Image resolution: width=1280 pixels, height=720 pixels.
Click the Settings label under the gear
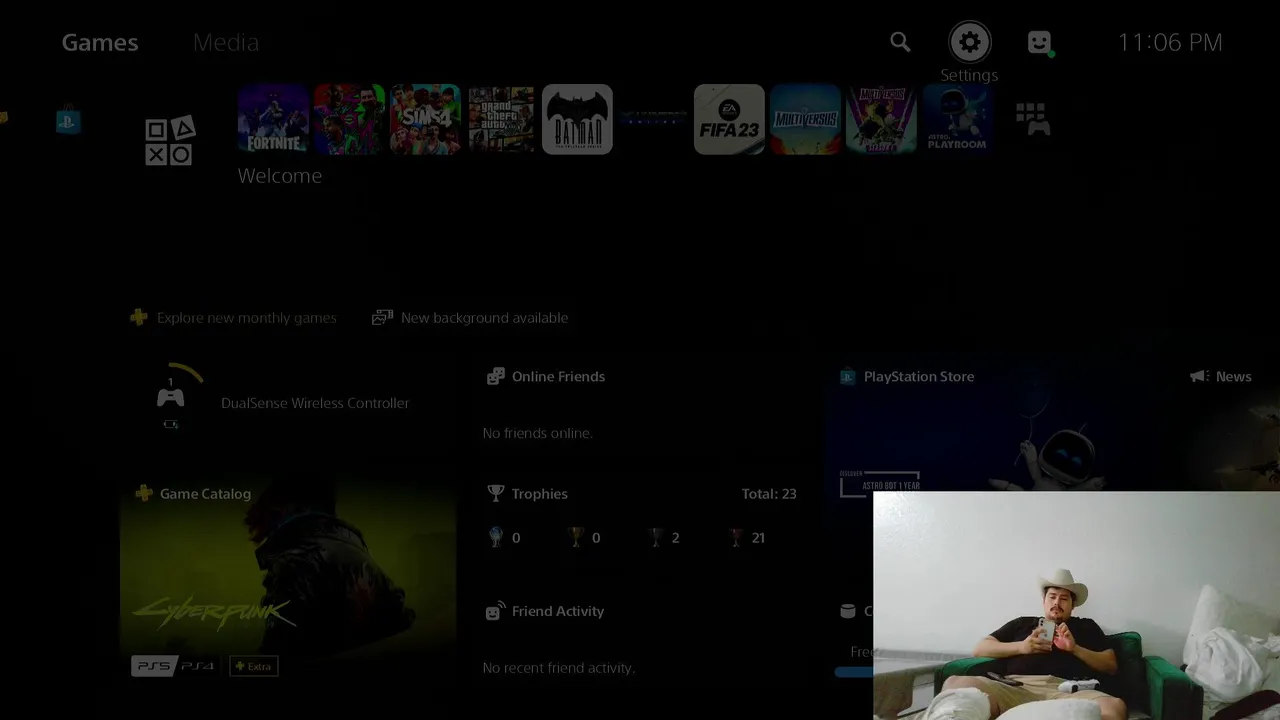(x=969, y=75)
